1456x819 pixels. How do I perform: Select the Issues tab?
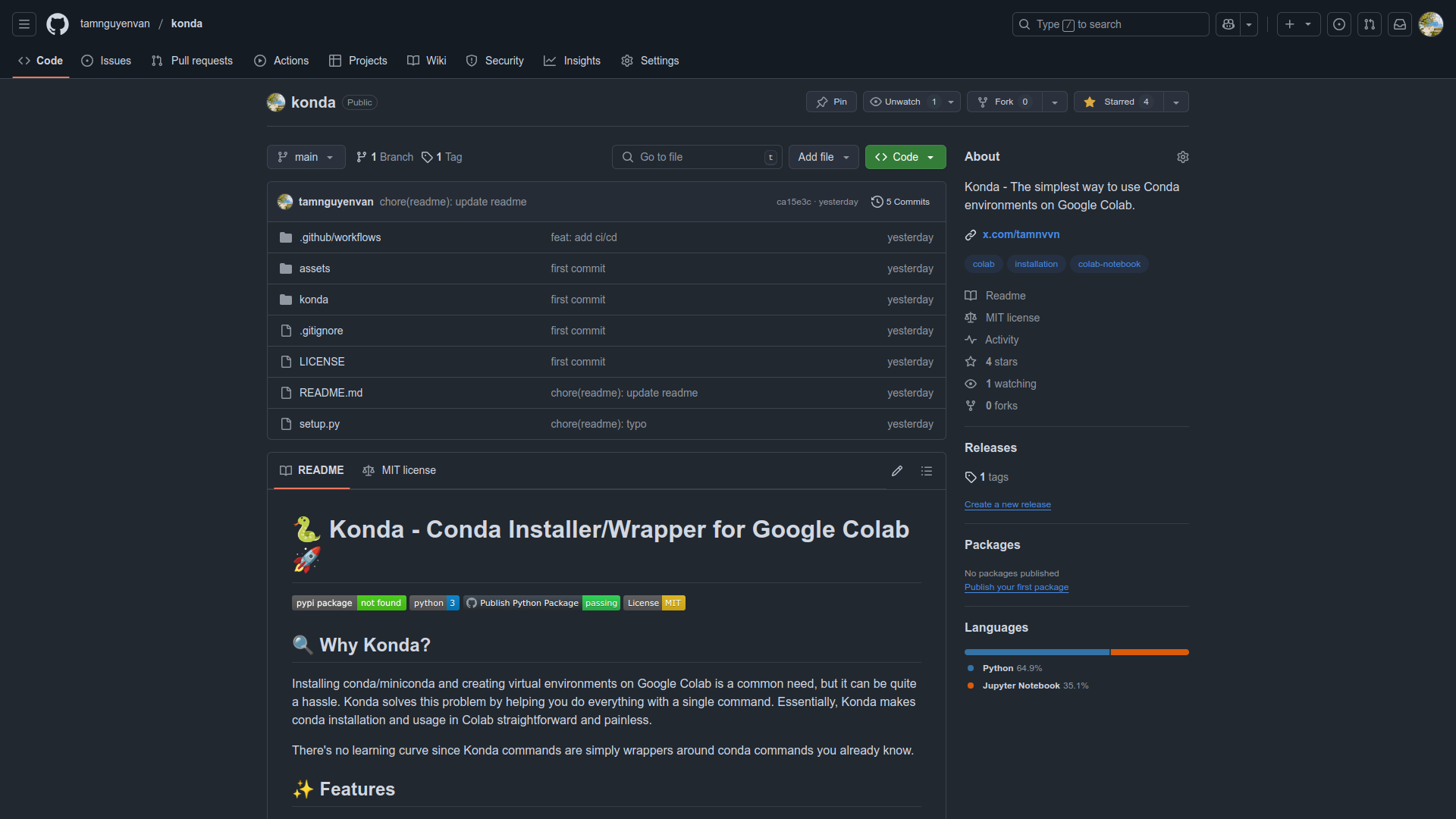click(106, 61)
